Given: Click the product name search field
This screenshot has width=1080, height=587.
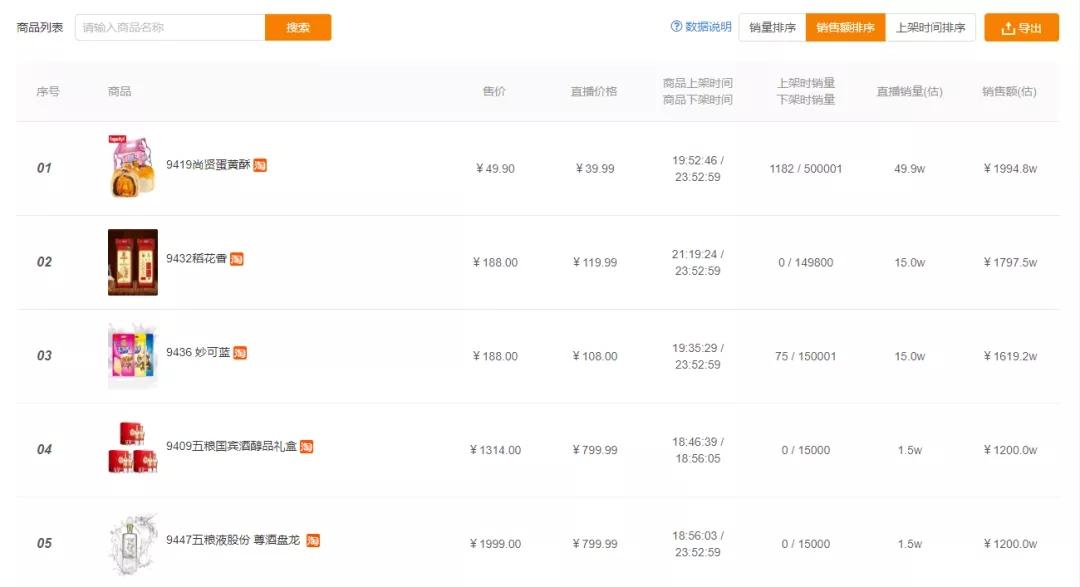Looking at the screenshot, I should point(170,28).
